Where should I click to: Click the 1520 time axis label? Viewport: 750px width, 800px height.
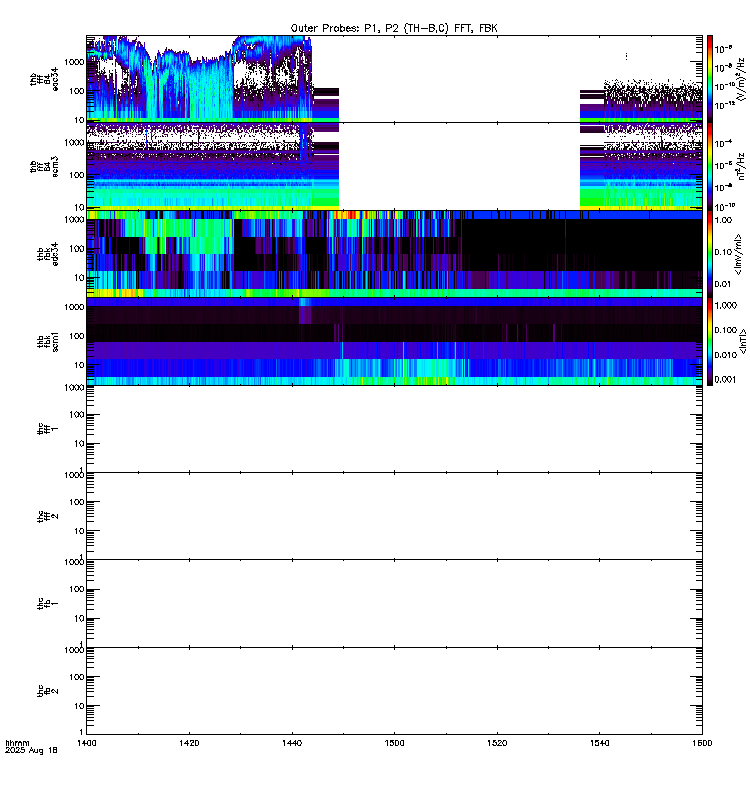point(497,743)
